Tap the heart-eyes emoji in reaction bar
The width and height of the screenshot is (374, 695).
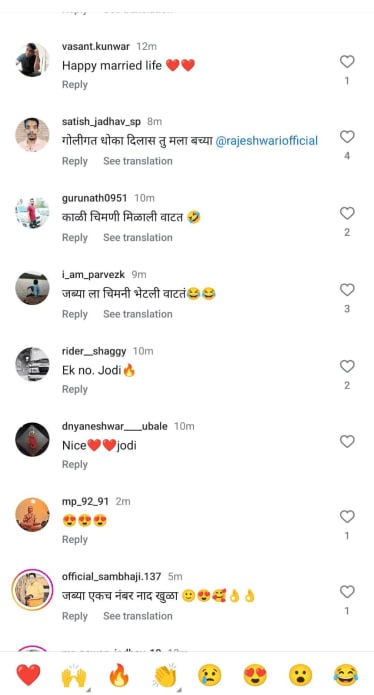(255, 675)
